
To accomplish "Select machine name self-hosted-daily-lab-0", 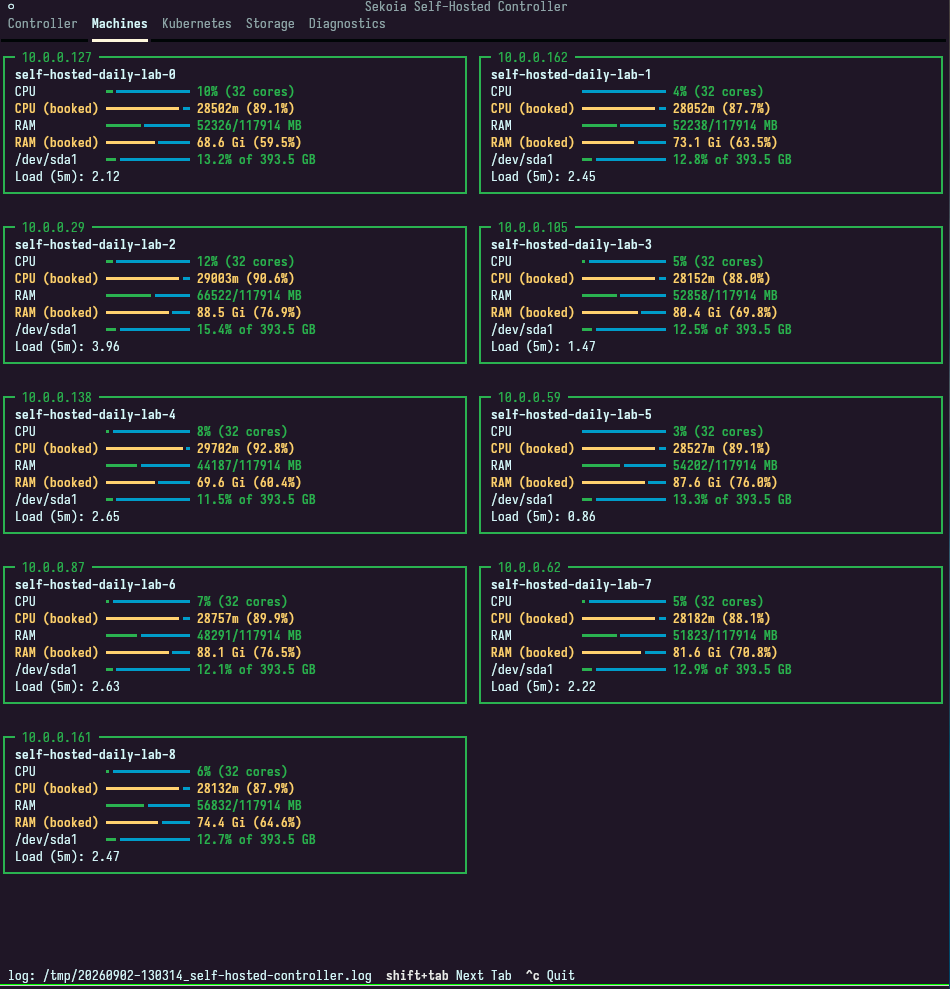I will tap(95, 74).
